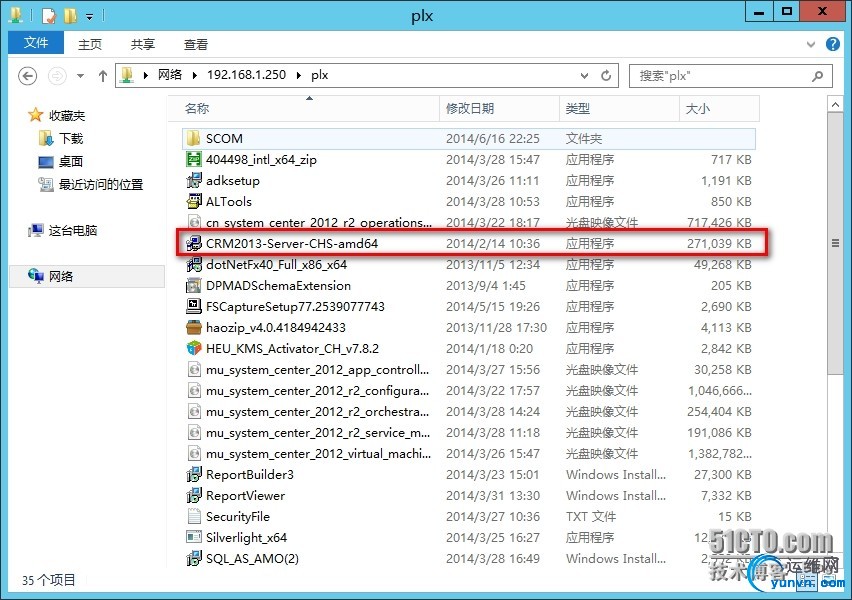This screenshot has height=600, width=852.
Task: Click the TXT 文件 type cell
Action: tap(591, 516)
